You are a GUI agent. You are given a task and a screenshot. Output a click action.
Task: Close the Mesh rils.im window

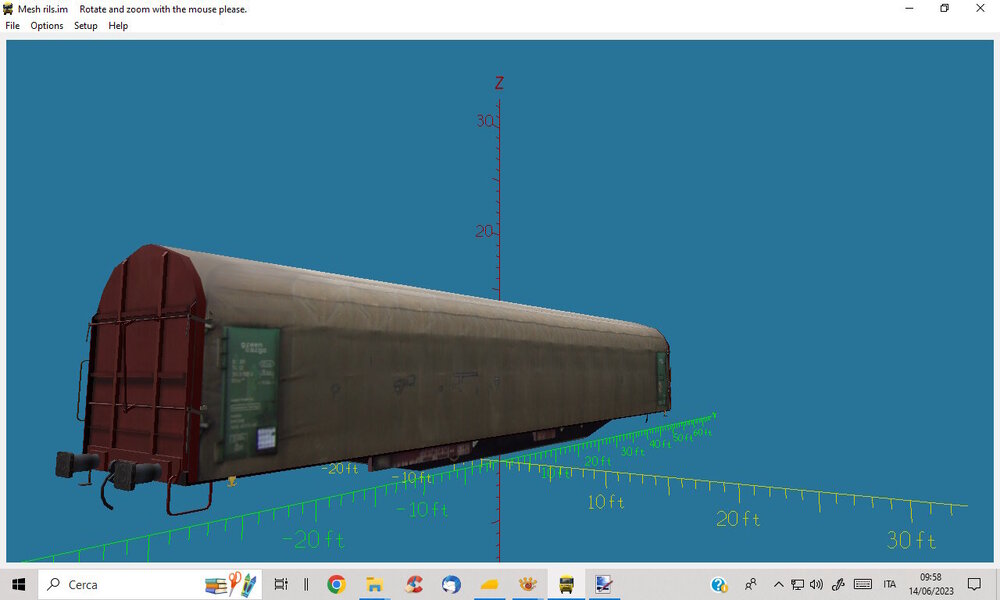point(980,8)
